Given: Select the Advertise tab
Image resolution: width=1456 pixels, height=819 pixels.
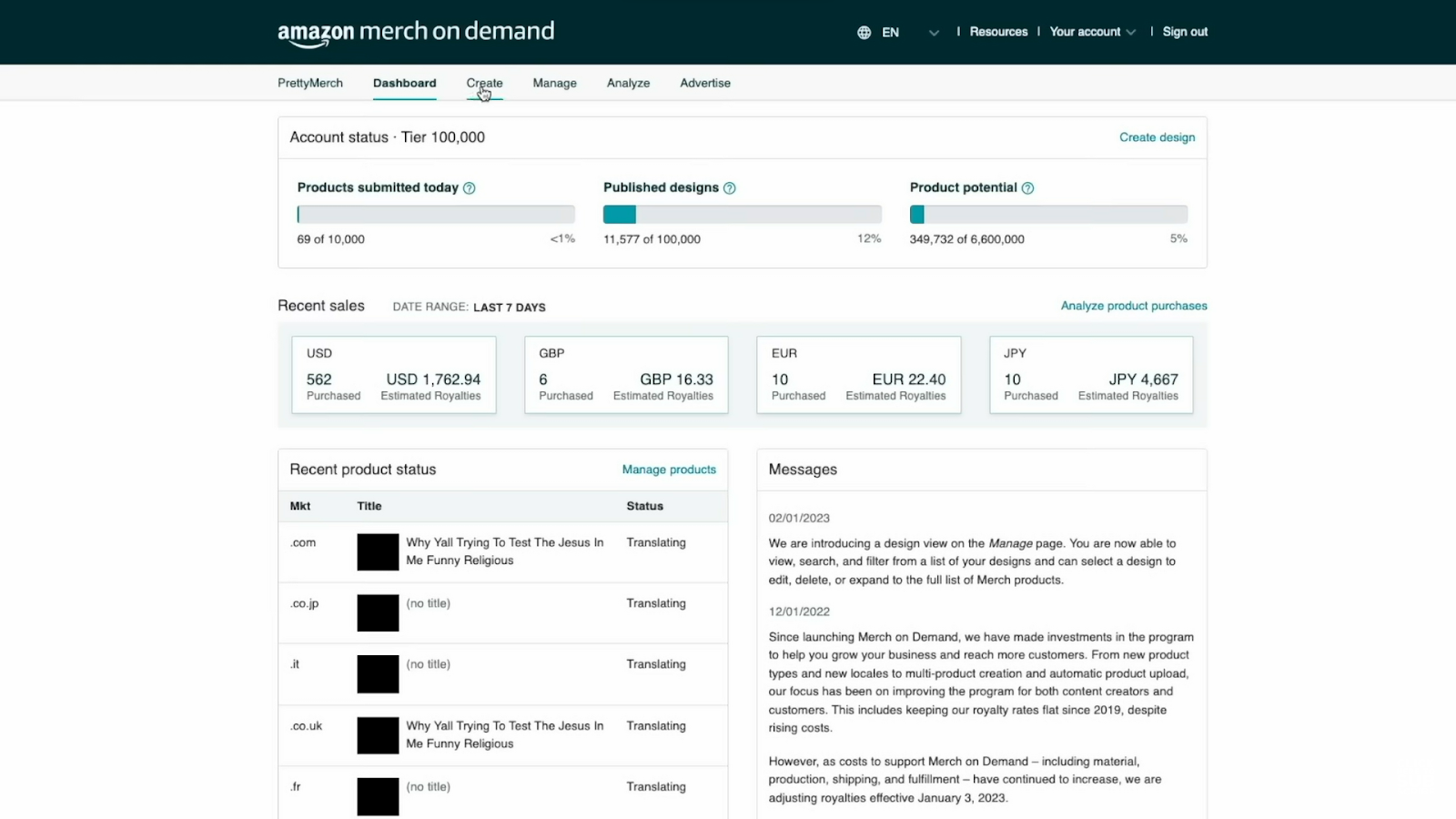Looking at the screenshot, I should click(705, 83).
